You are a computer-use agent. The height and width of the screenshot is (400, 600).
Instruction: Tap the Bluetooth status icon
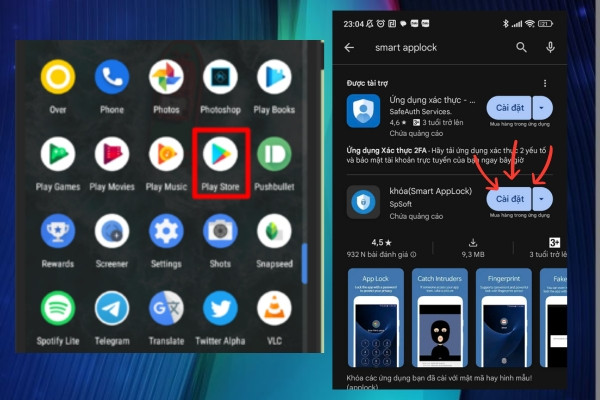(505, 24)
